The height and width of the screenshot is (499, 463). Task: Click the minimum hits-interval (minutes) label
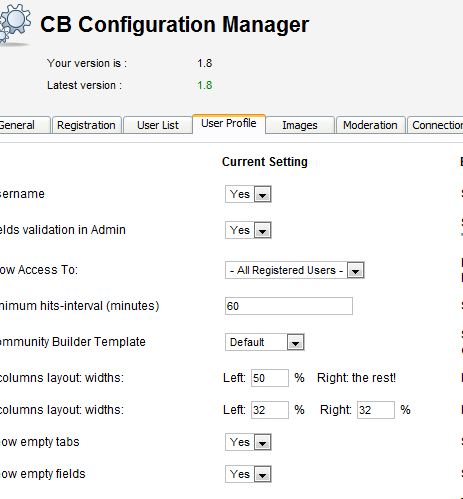79,306
